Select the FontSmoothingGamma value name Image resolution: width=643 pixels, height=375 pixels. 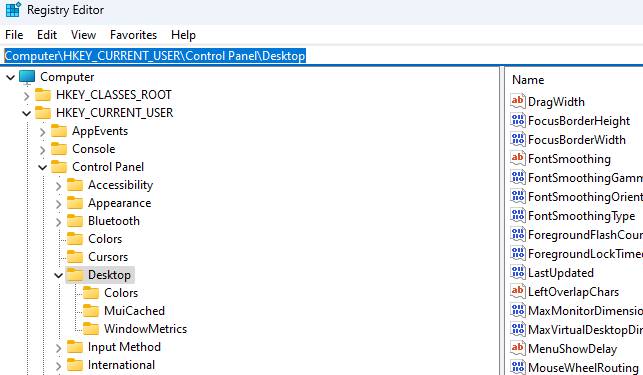(585, 178)
